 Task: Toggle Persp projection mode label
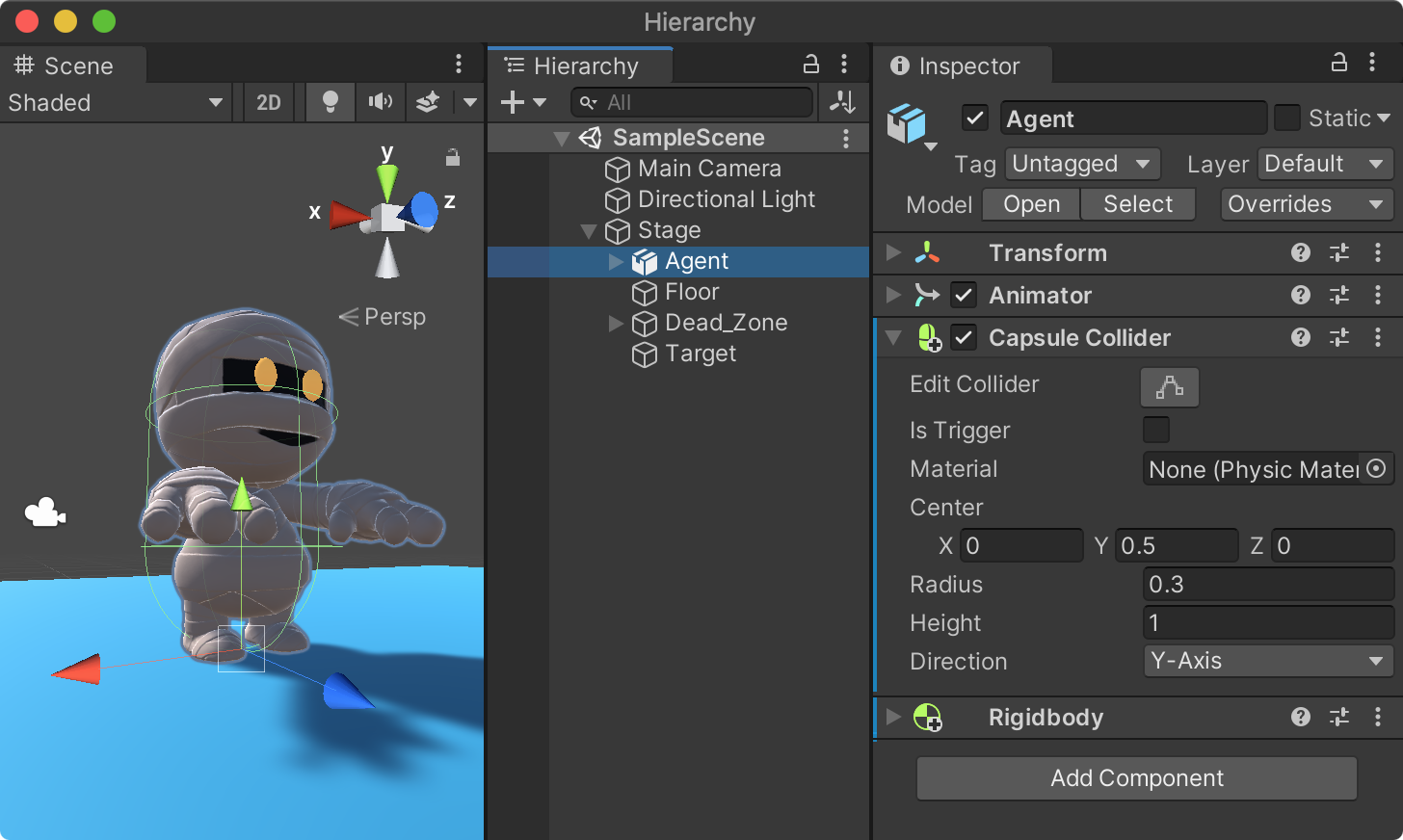click(x=383, y=317)
